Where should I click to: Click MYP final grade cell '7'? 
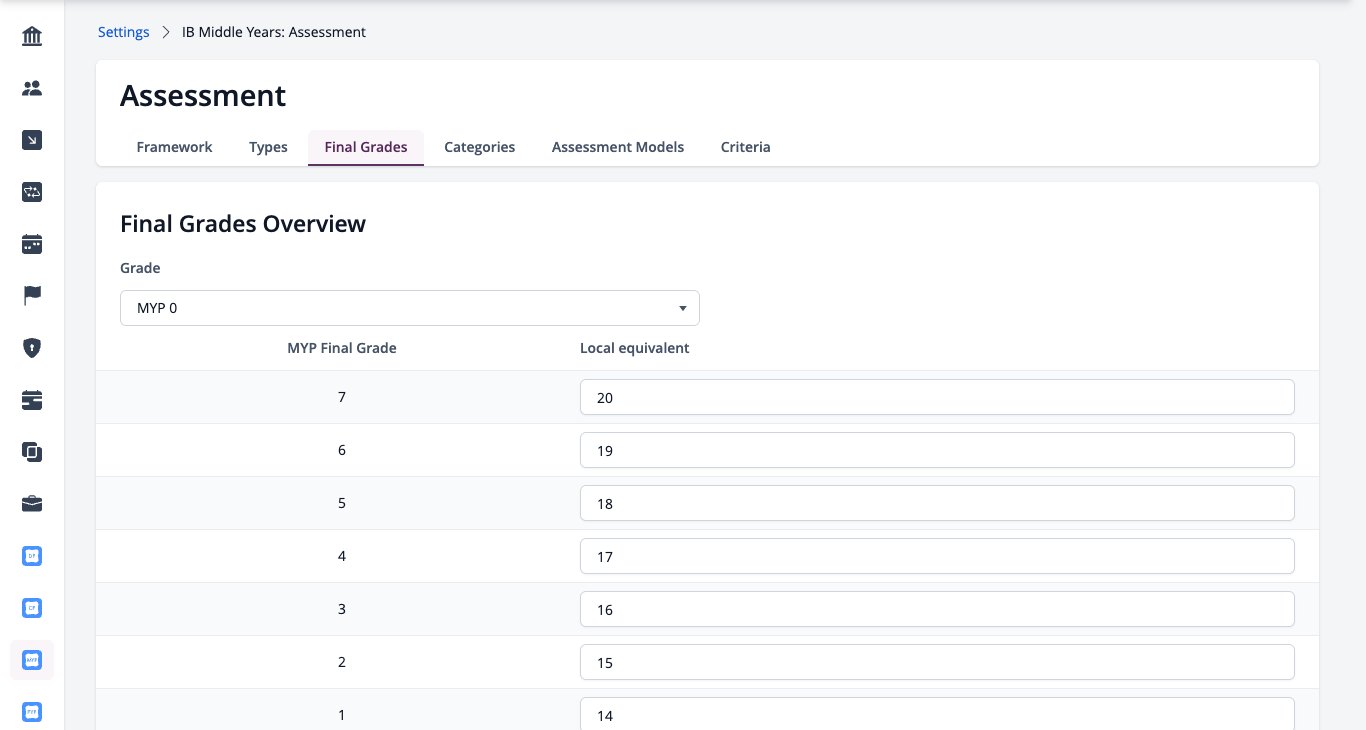(342, 397)
